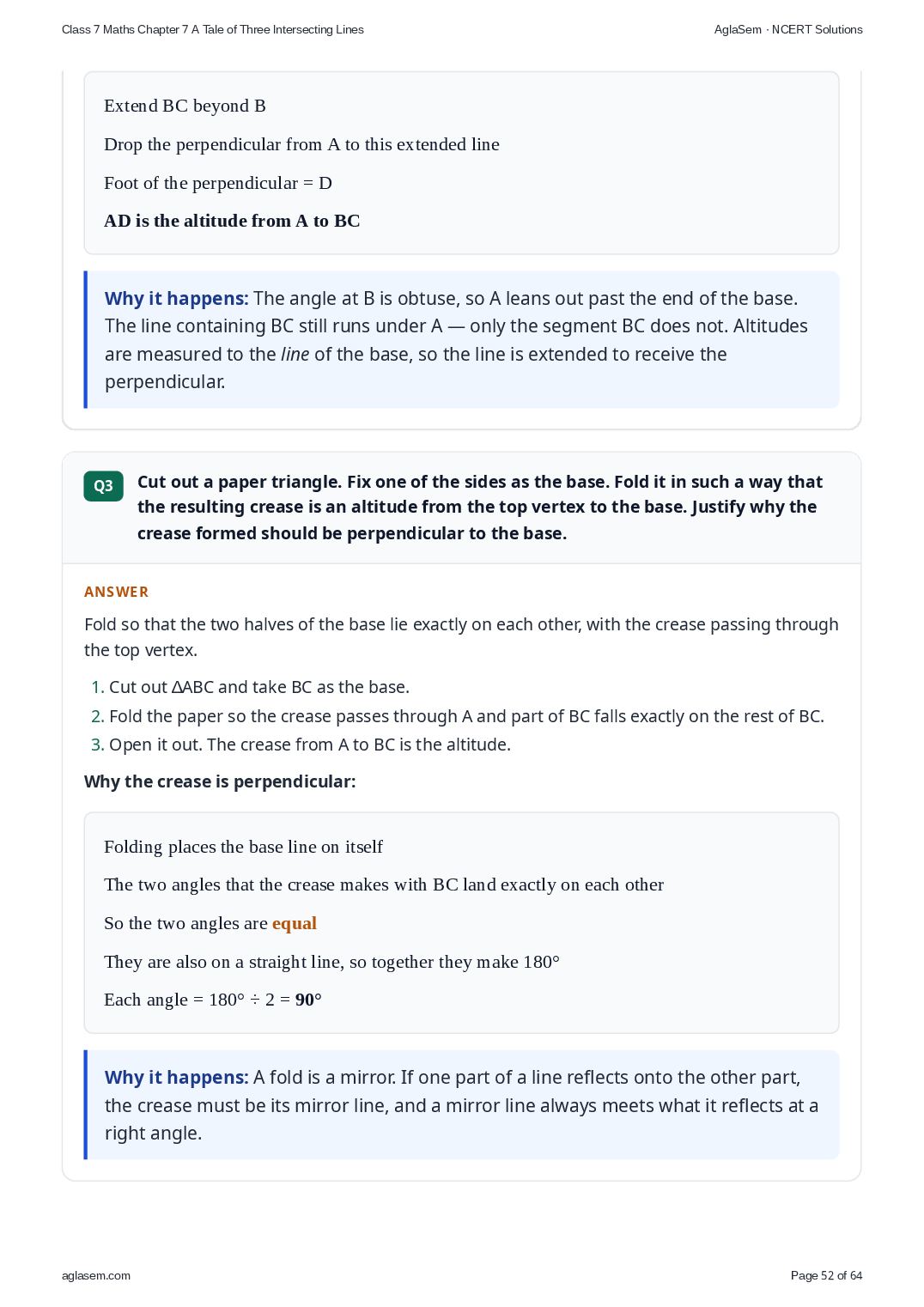924x1307 pixels.
Task: Click the 'Foot of the perpendicular = D' line
Action: (x=218, y=183)
